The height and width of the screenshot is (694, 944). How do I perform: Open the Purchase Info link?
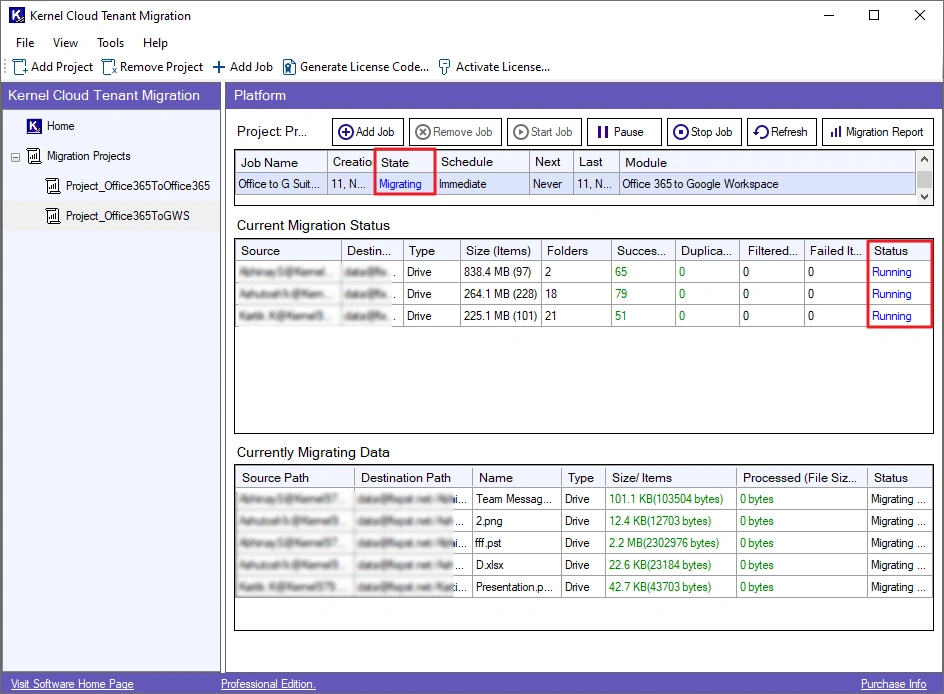point(893,684)
